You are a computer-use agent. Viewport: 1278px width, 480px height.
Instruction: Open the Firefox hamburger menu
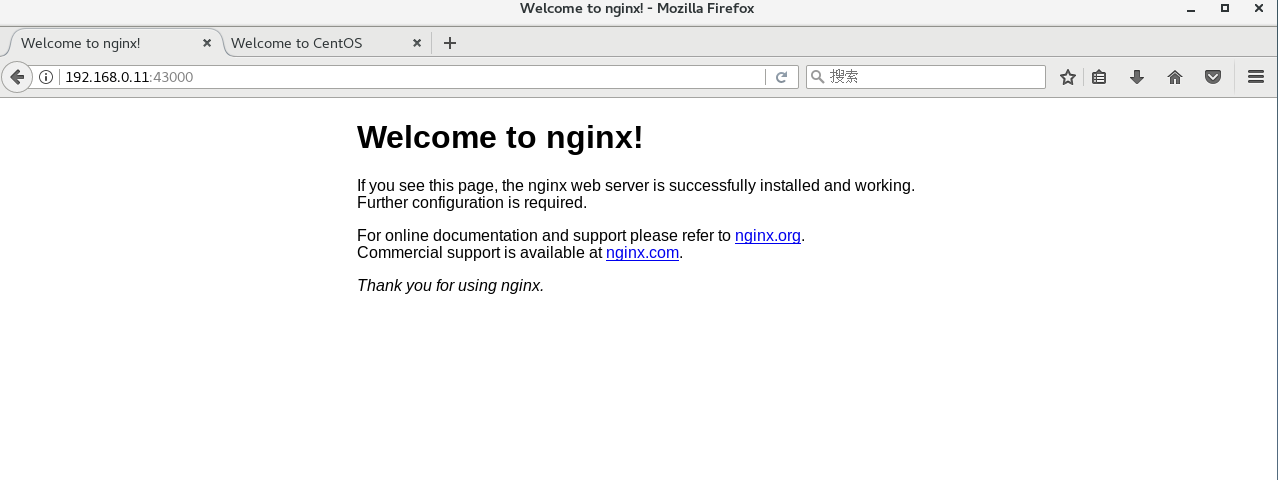[x=1256, y=77]
